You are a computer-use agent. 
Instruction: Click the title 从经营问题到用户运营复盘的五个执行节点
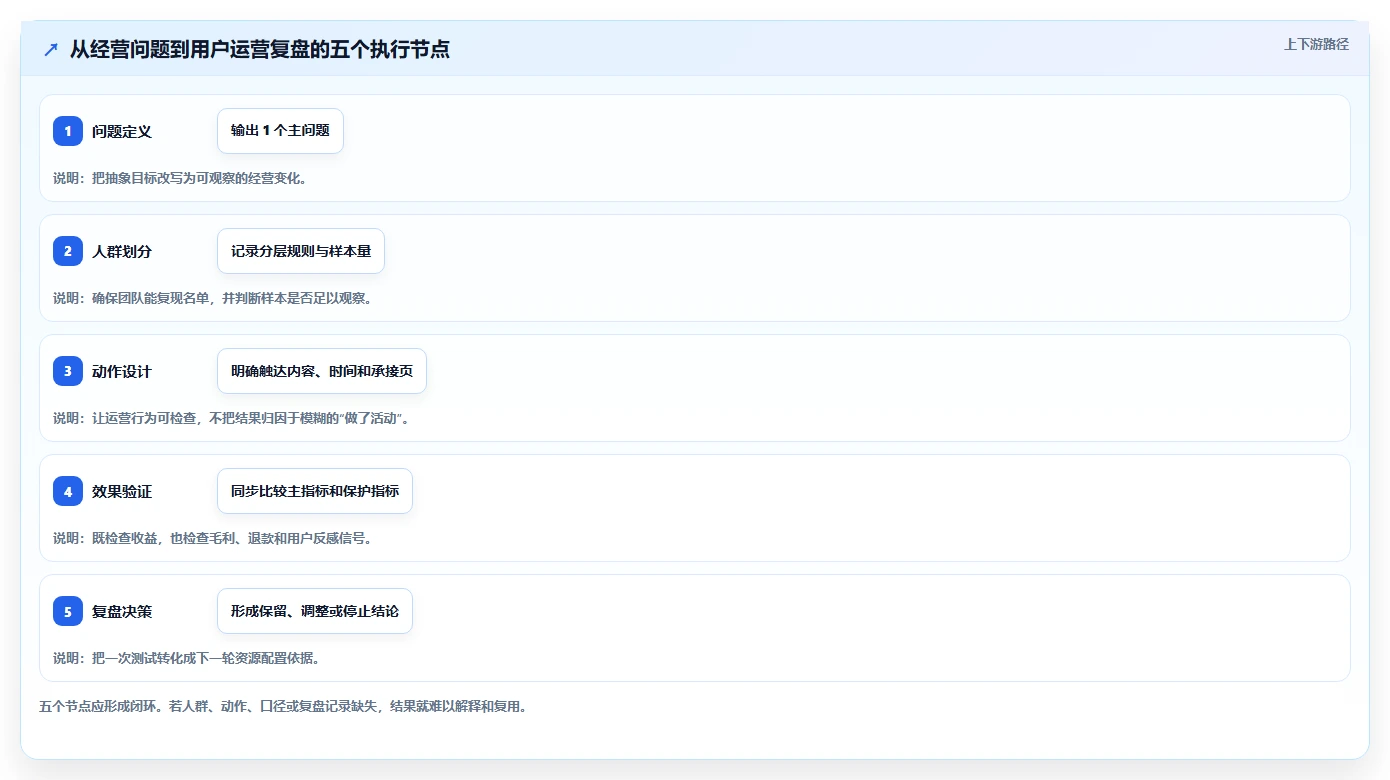point(260,49)
